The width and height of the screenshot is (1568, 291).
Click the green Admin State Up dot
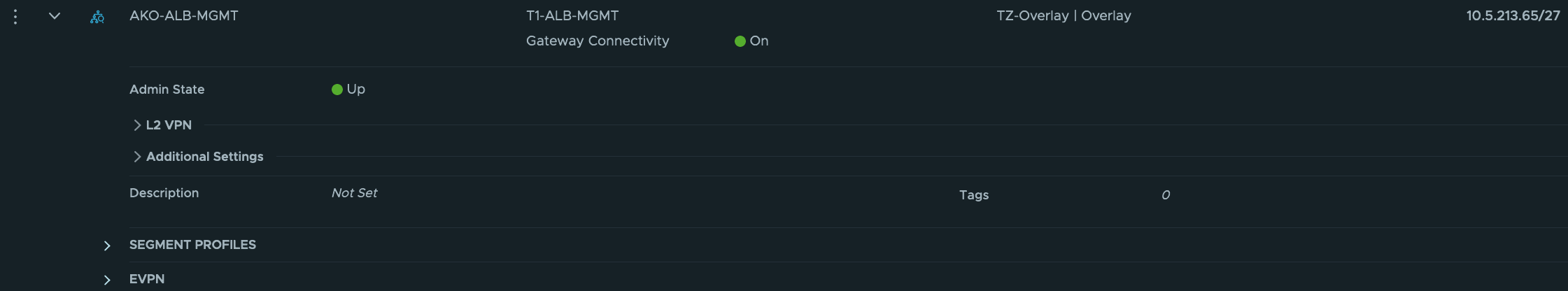pyautogui.click(x=337, y=90)
